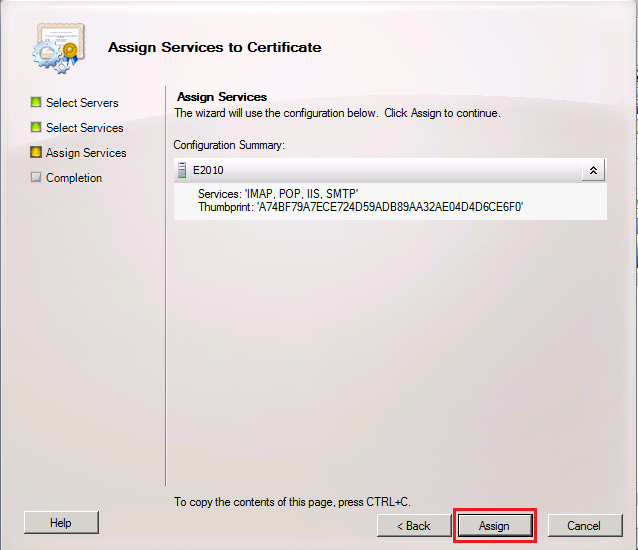The image size is (638, 550).
Task: Click the certificate Thumbprint value line
Action: point(362,207)
